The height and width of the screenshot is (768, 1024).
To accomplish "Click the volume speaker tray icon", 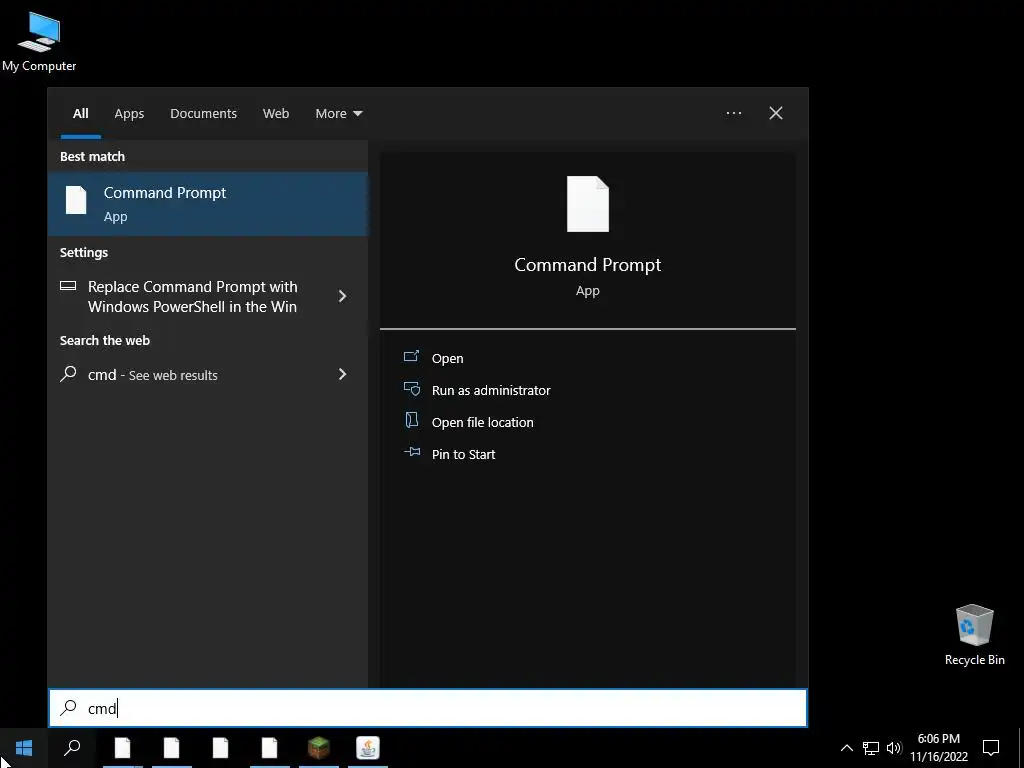I will coord(894,748).
